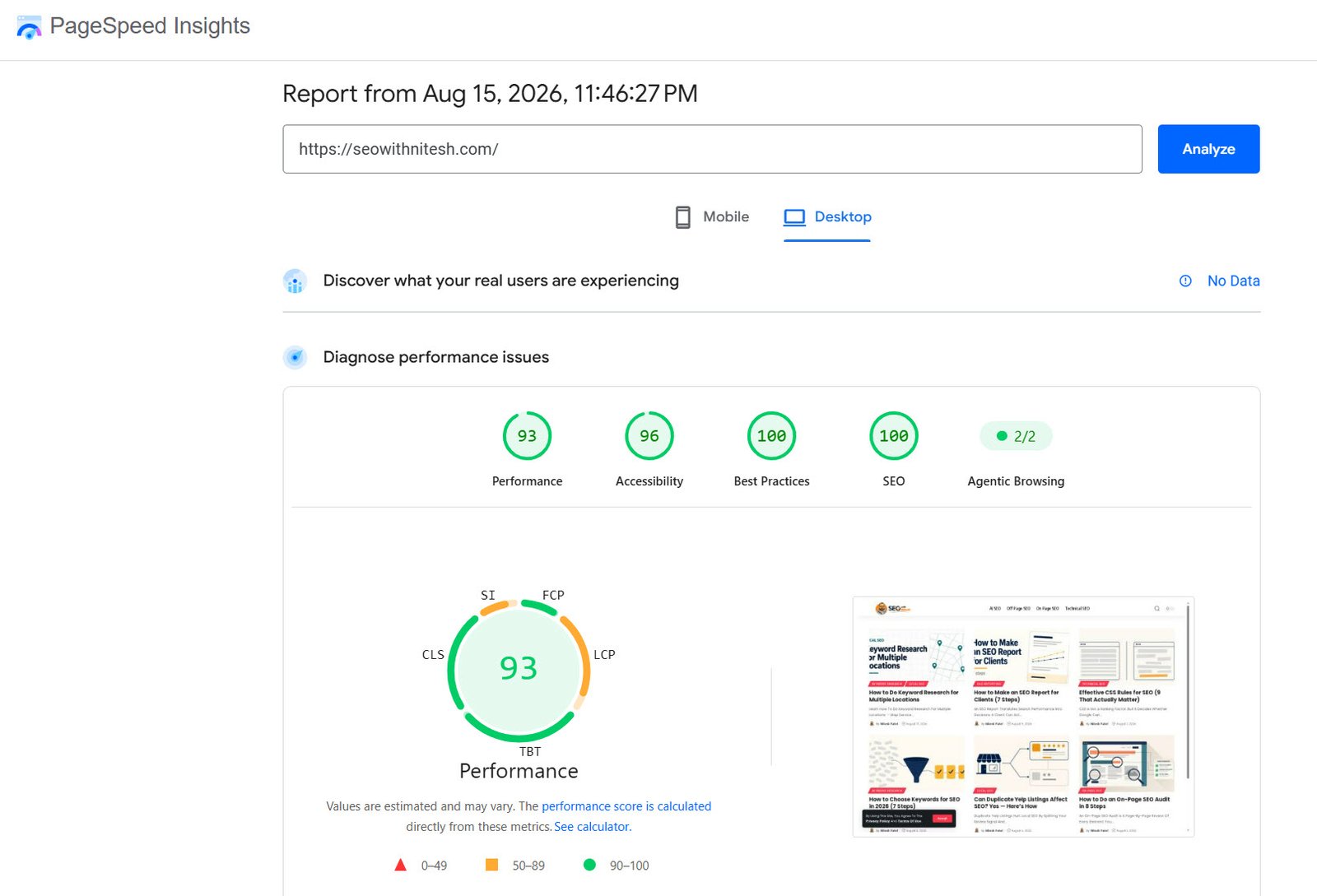Click the TBT segment label on dial

530,751
